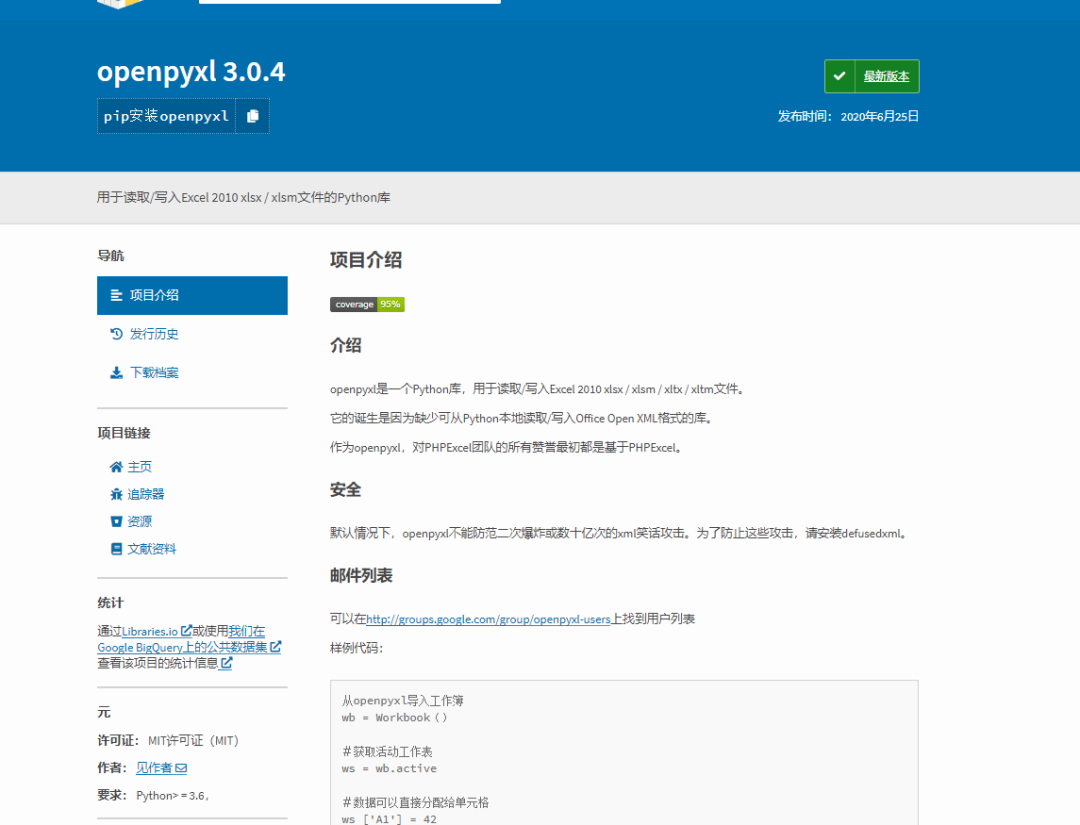This screenshot has width=1080, height=825.
Task: Click the book icon beside 文献资料
Action: click(x=116, y=549)
